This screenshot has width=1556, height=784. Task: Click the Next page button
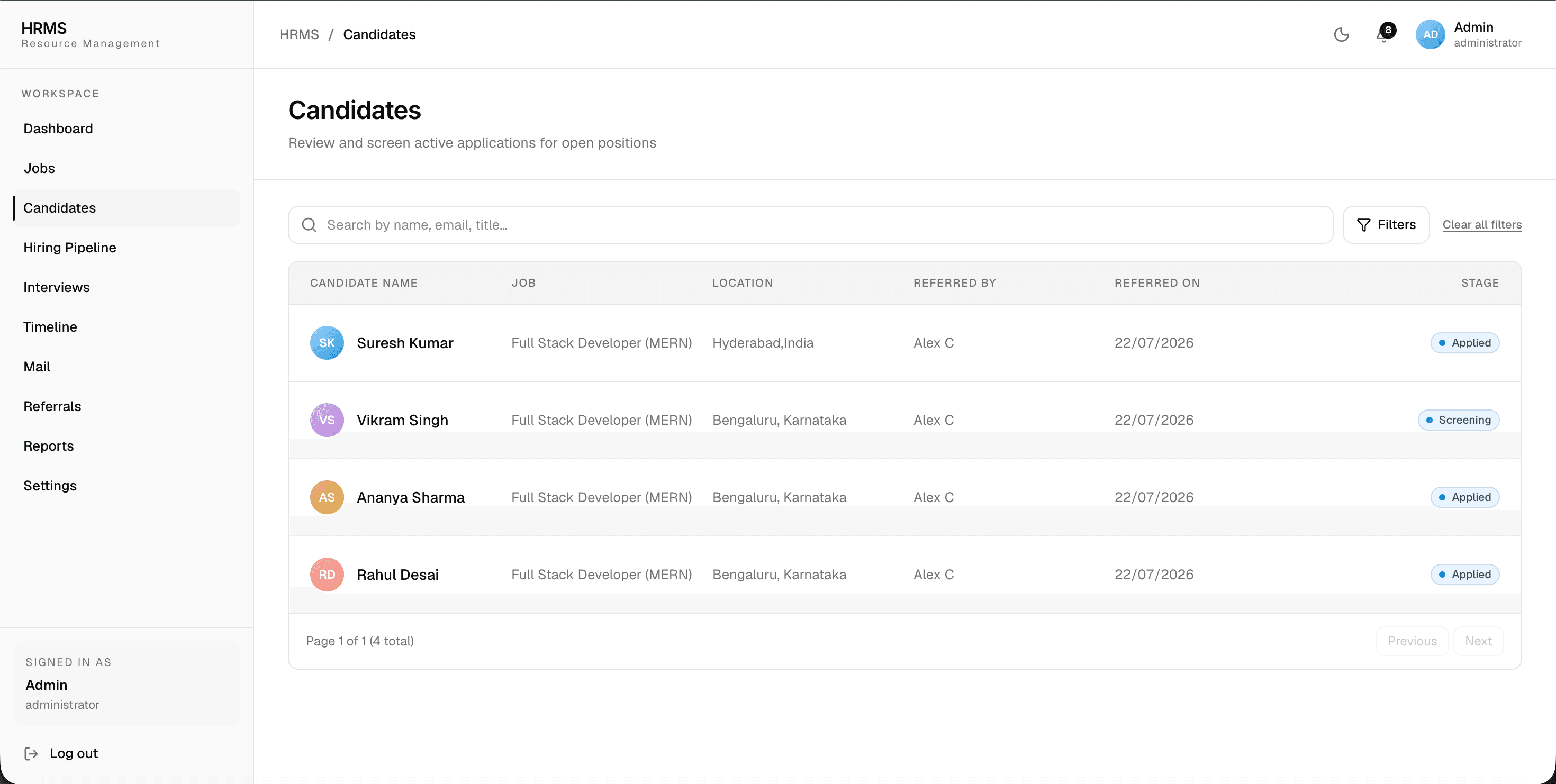(x=1478, y=641)
